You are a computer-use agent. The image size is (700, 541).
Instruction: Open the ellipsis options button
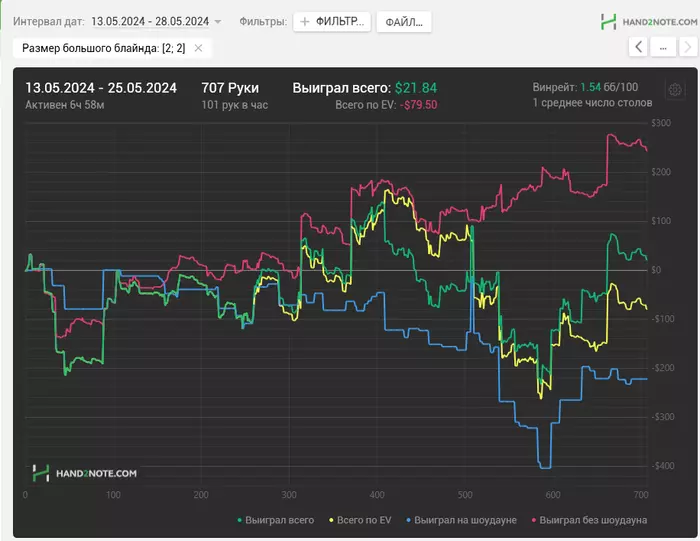pyautogui.click(x=663, y=46)
